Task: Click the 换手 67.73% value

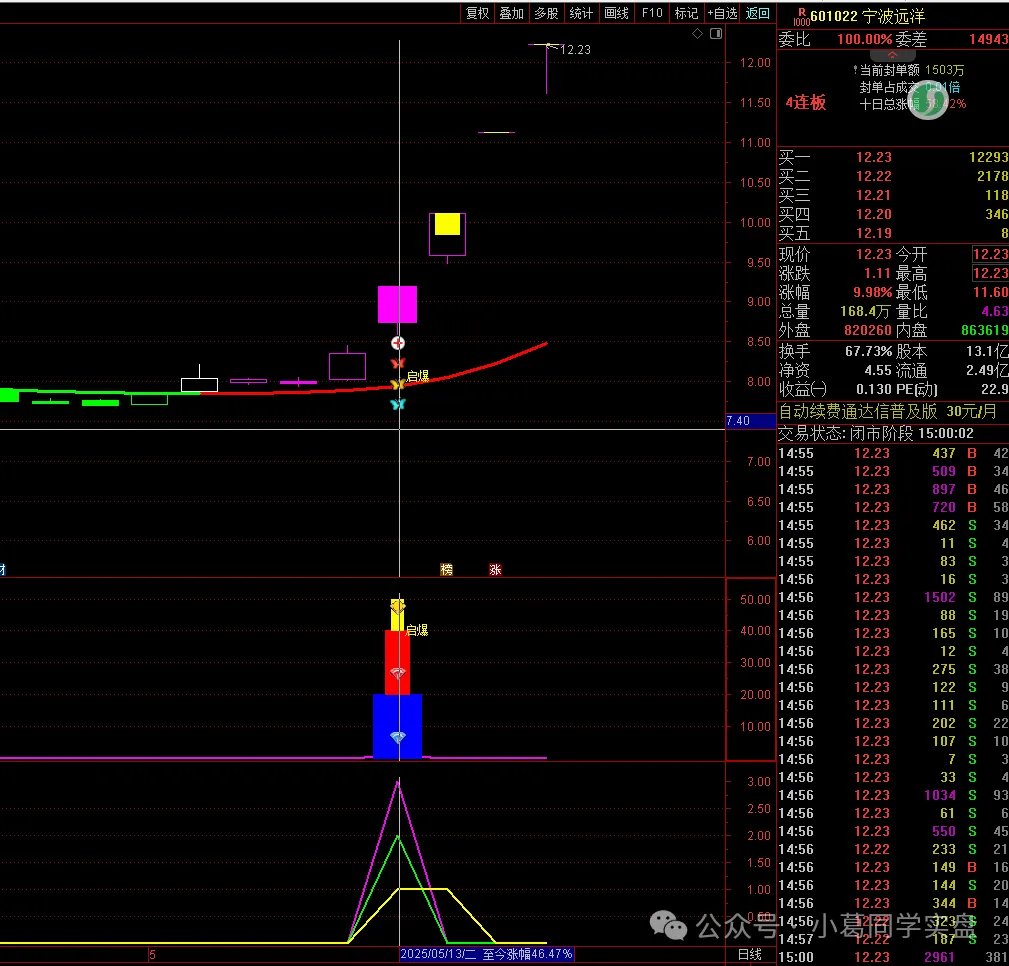Action: (869, 351)
